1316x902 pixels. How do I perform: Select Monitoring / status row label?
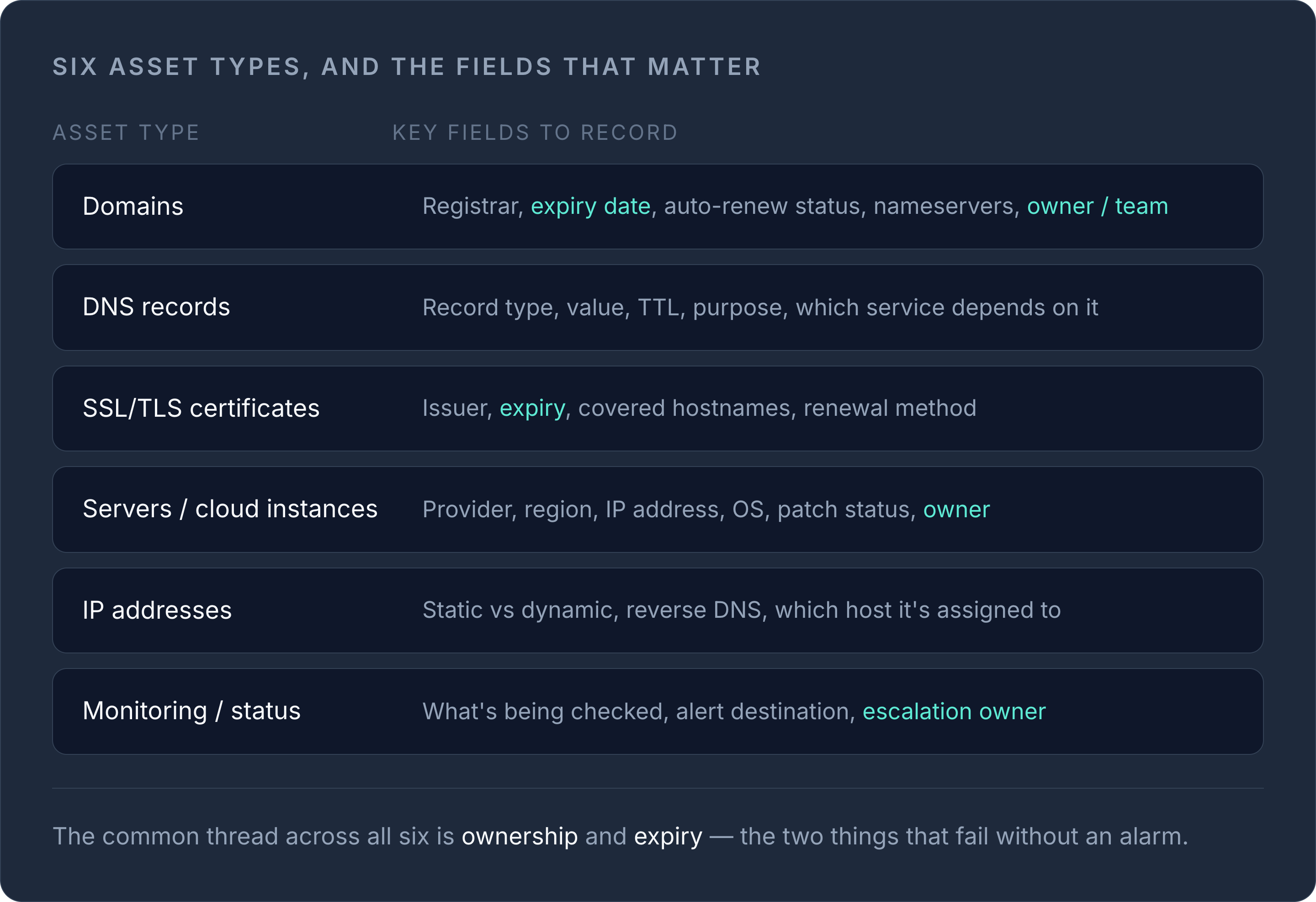[191, 711]
